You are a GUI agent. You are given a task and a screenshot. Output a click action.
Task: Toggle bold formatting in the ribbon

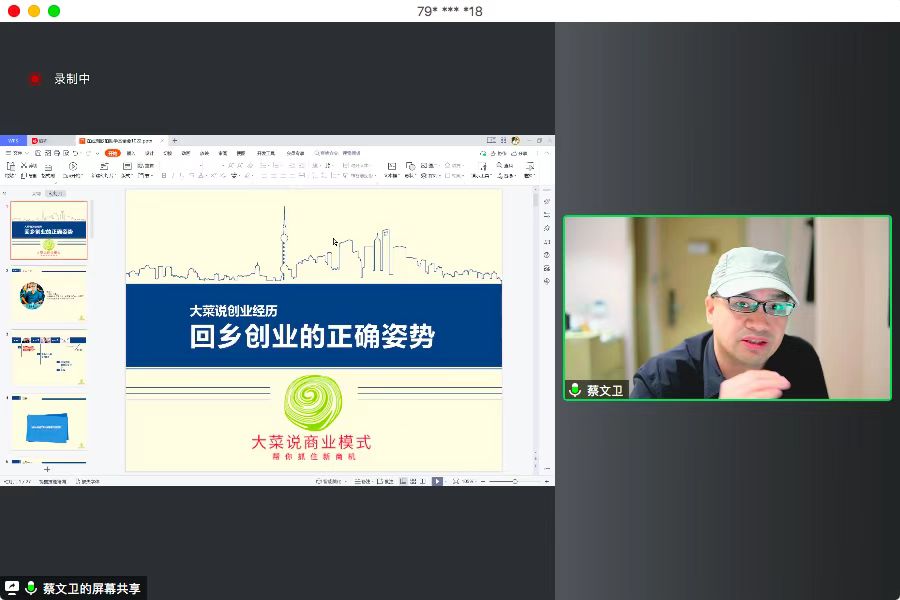(164, 175)
